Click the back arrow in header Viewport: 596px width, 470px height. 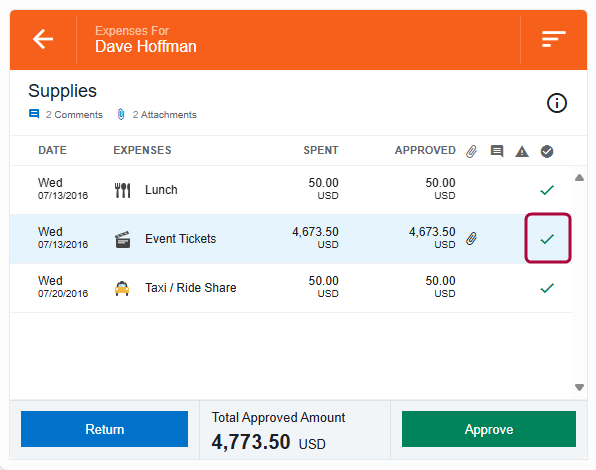coord(43,39)
